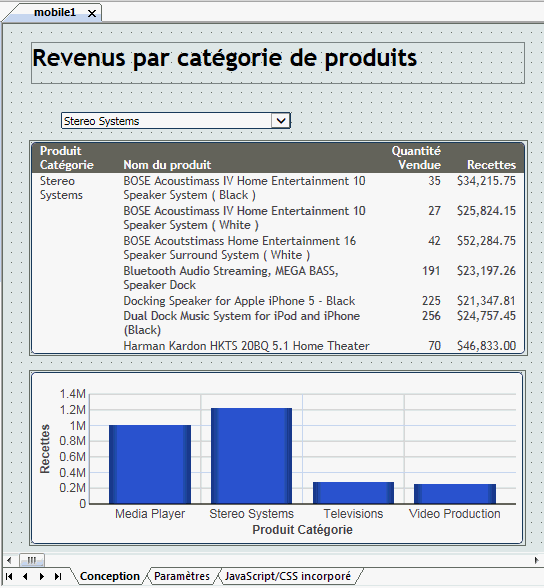This screenshot has height=588, width=544.
Task: Click the horizontal scrollbar thumb
Action: click(x=32, y=560)
